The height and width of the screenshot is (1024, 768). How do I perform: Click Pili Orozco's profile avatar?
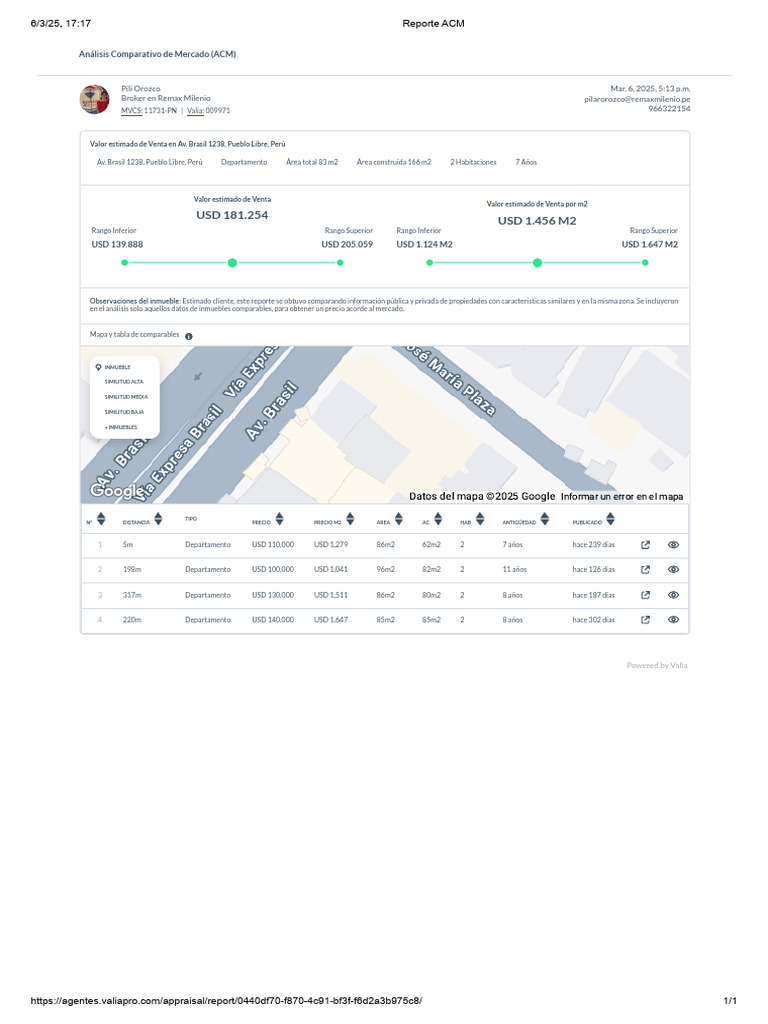point(94,100)
